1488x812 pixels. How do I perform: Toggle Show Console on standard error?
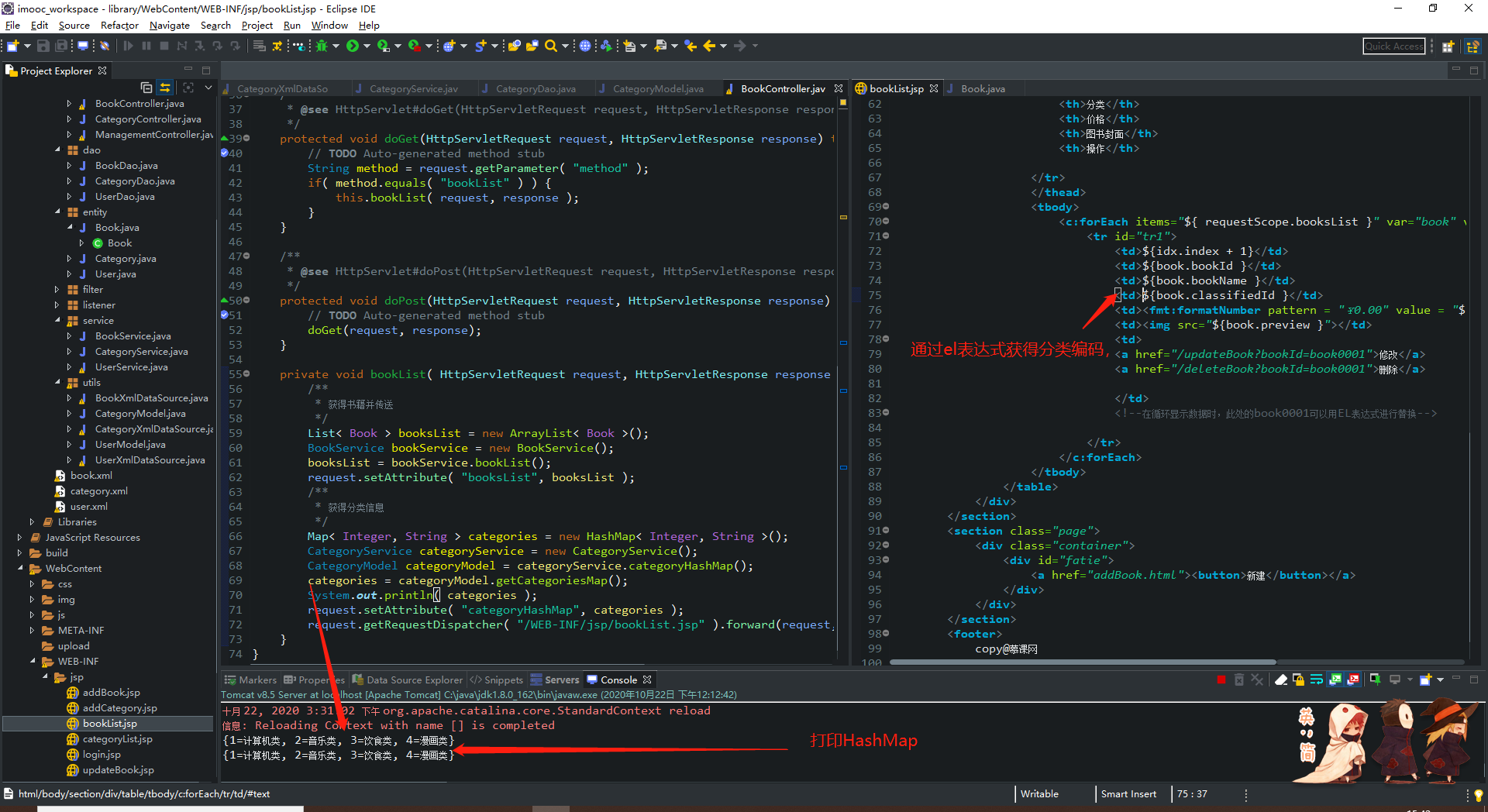point(1353,680)
